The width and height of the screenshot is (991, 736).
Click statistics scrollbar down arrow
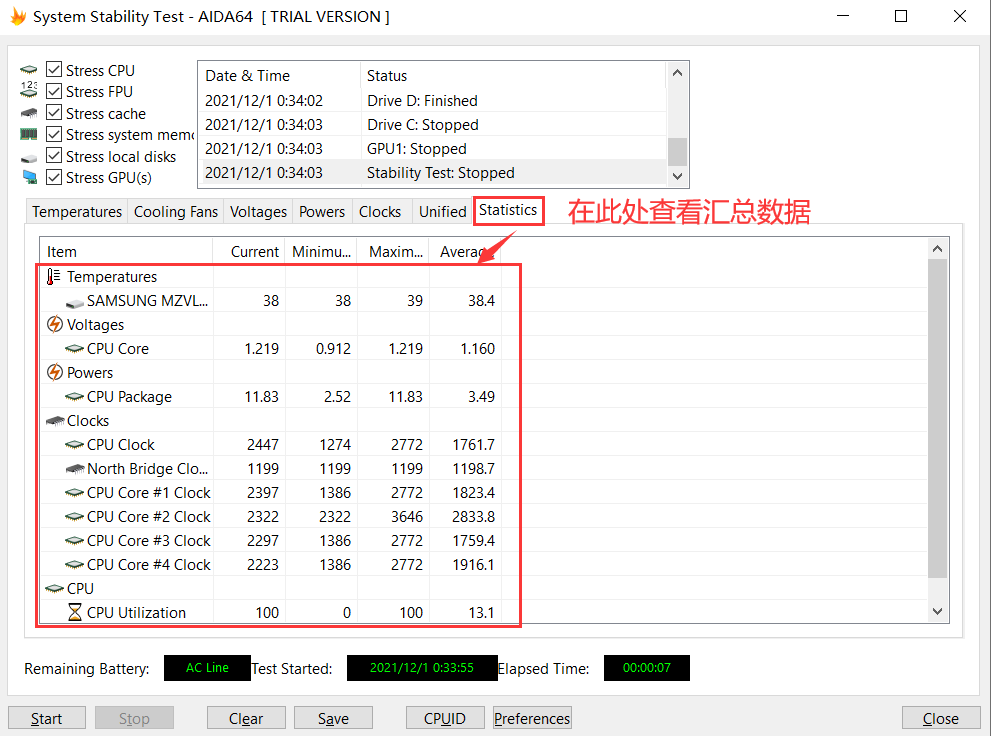937,611
